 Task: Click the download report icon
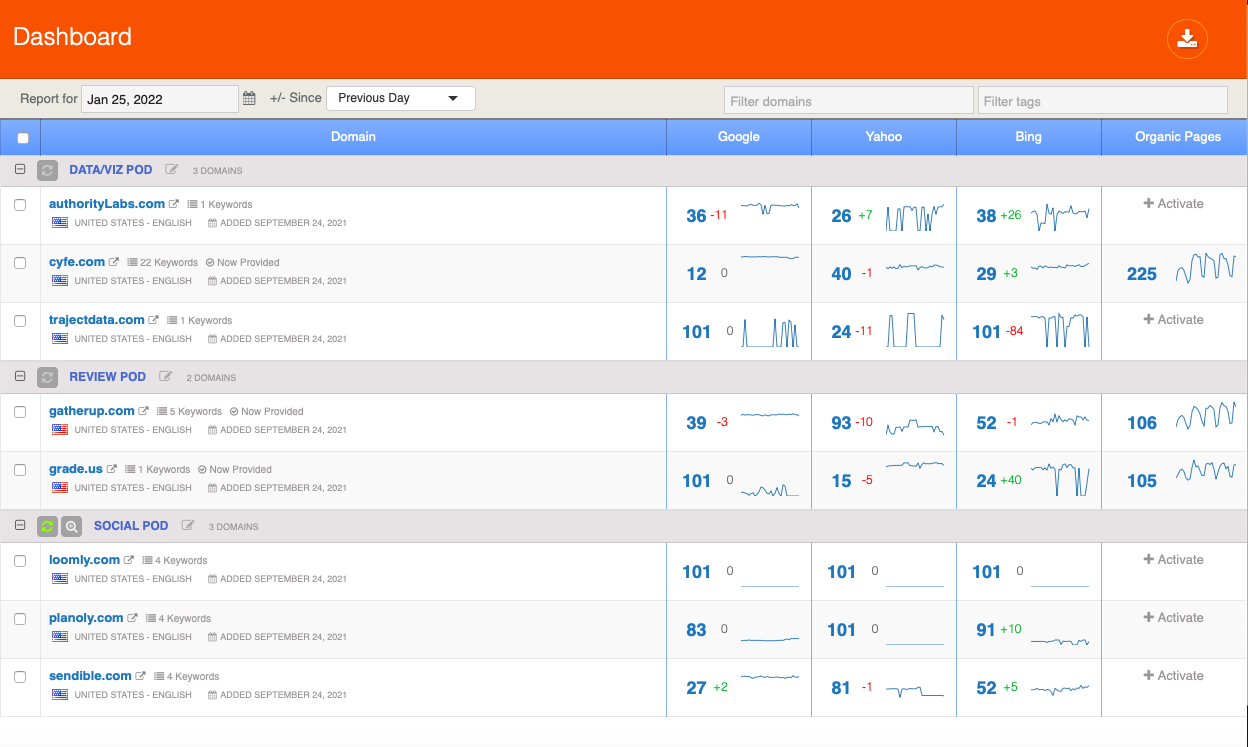1187,39
